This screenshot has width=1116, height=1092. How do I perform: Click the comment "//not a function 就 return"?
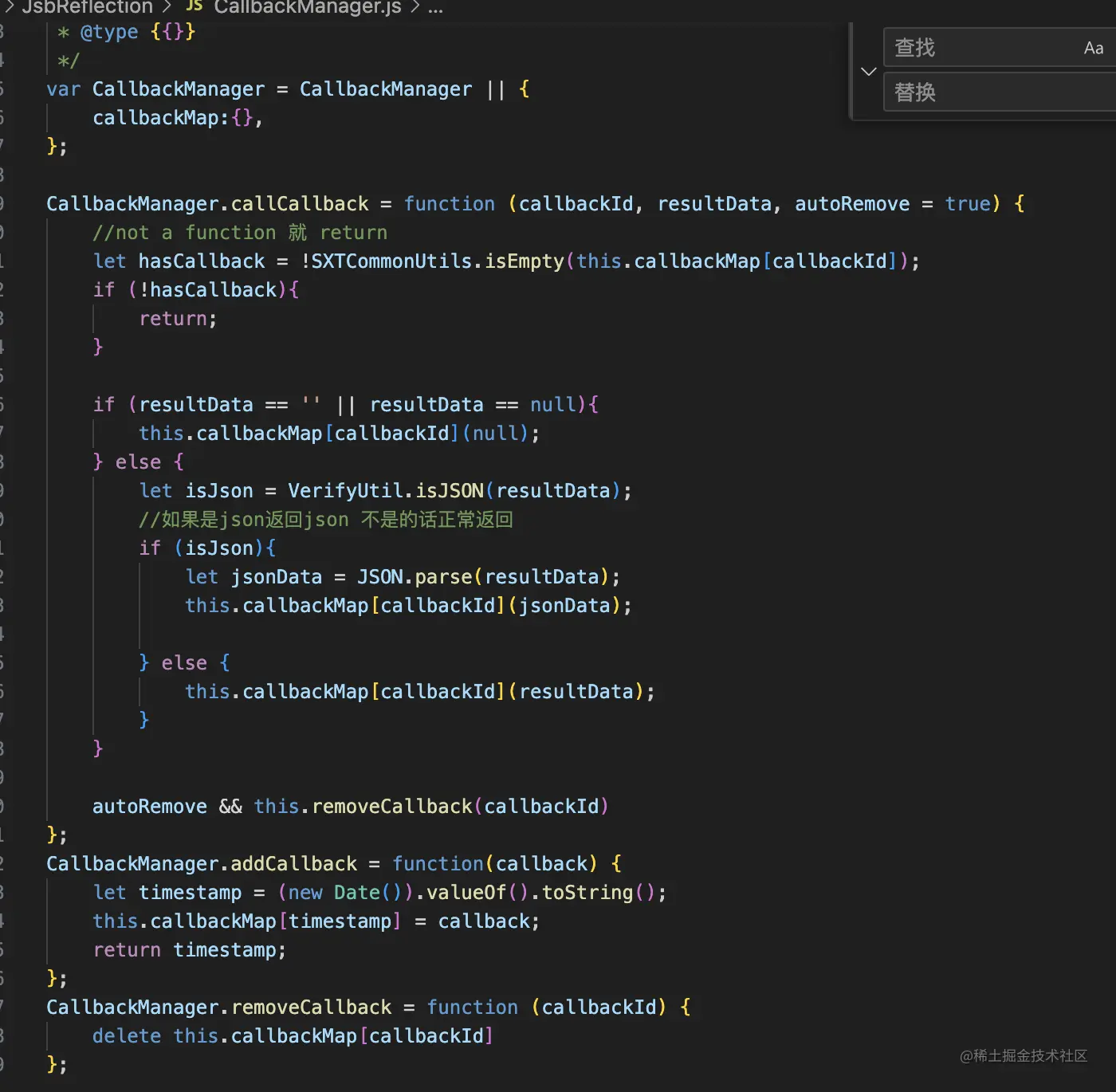click(239, 232)
